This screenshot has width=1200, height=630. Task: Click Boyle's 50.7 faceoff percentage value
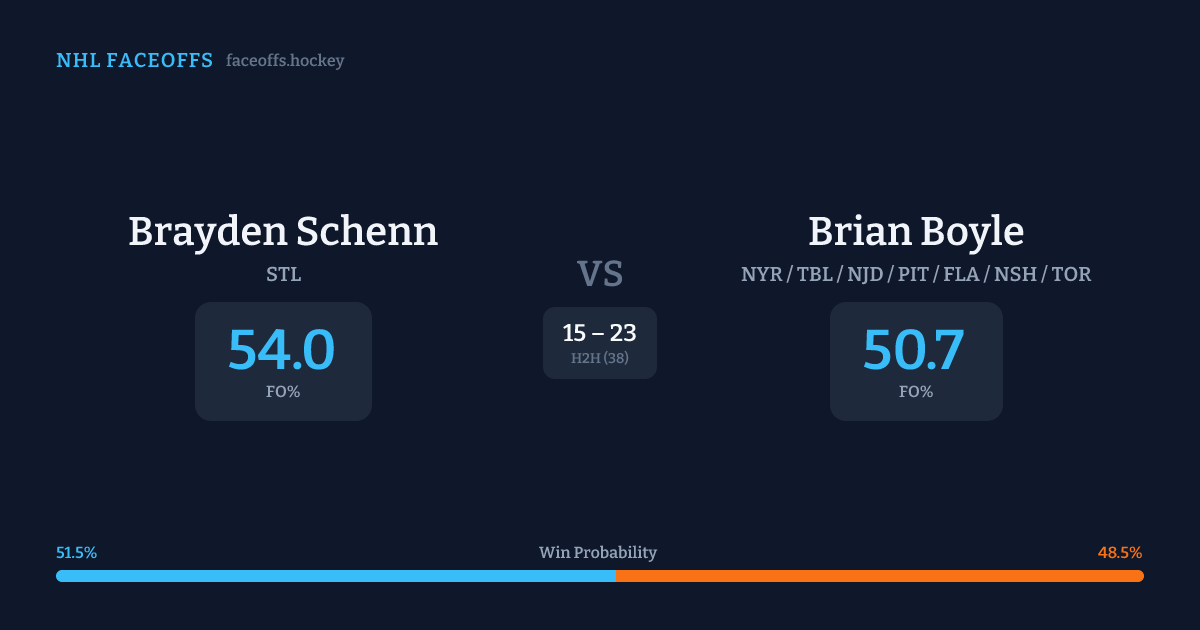(914, 350)
